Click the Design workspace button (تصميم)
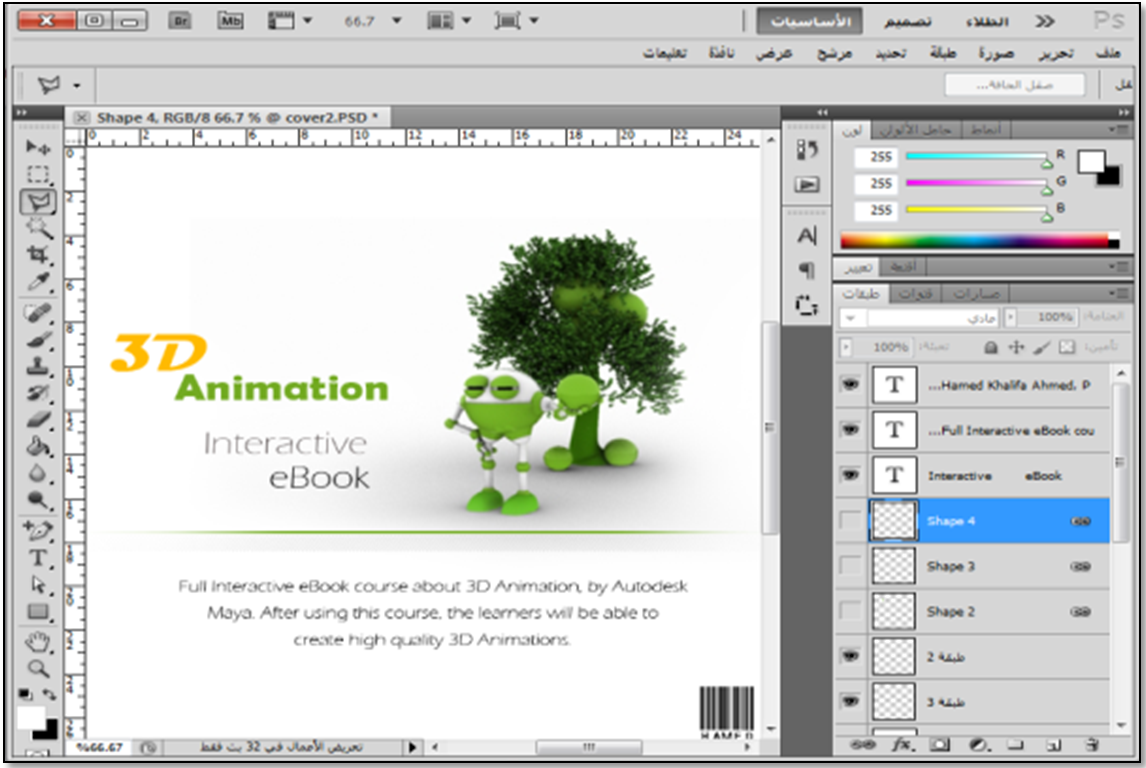Screen dimensions: 1146x768 point(908,21)
